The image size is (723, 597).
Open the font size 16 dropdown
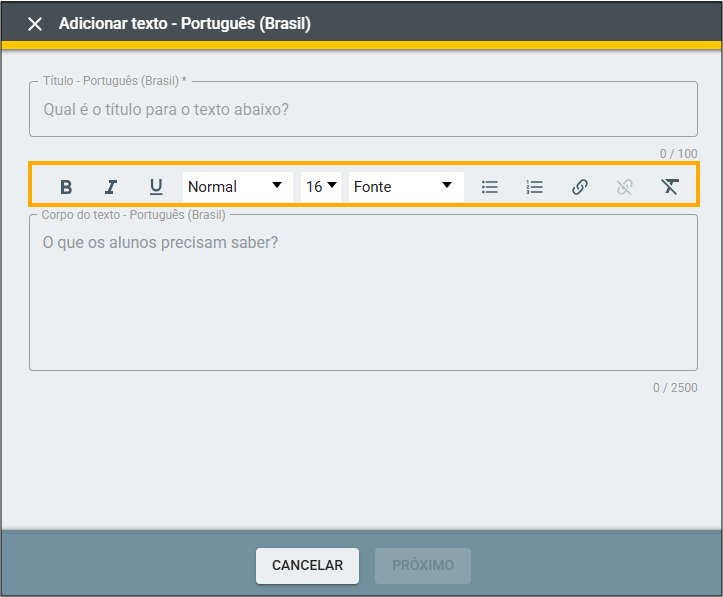coord(321,187)
